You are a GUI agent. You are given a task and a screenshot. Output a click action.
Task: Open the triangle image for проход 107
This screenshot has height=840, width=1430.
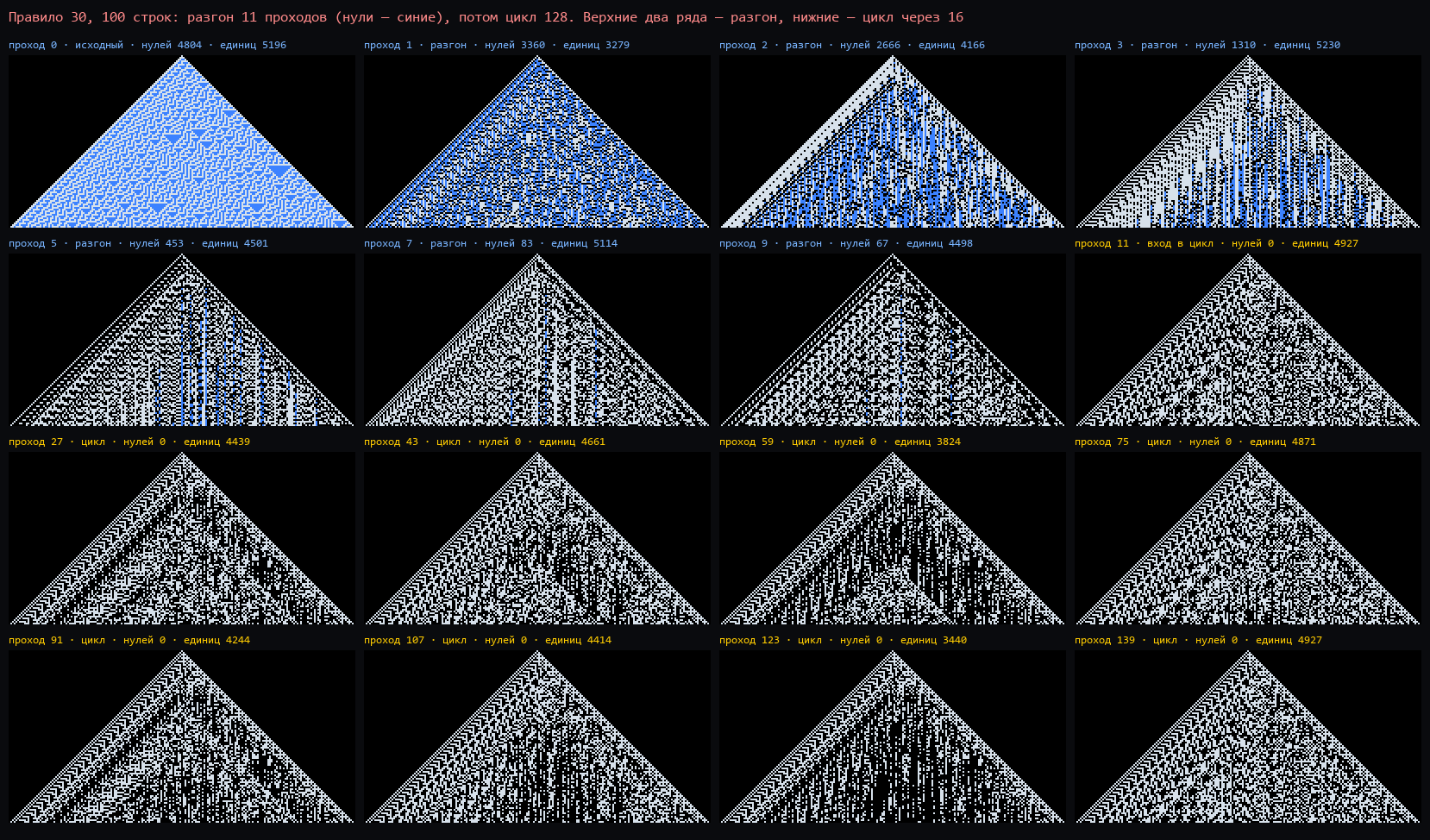pyautogui.click(x=537, y=737)
